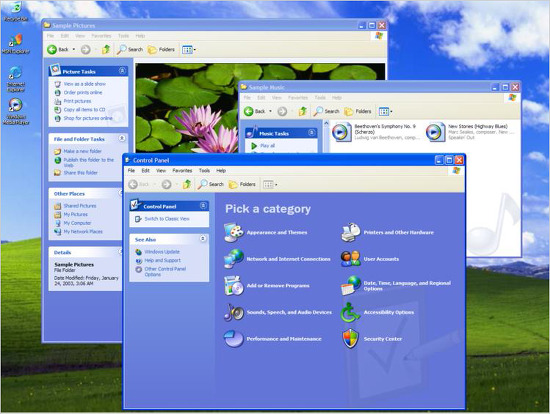This screenshot has height=414, width=550.
Task: Click Back button in Sample Pictures window
Action: (58, 49)
